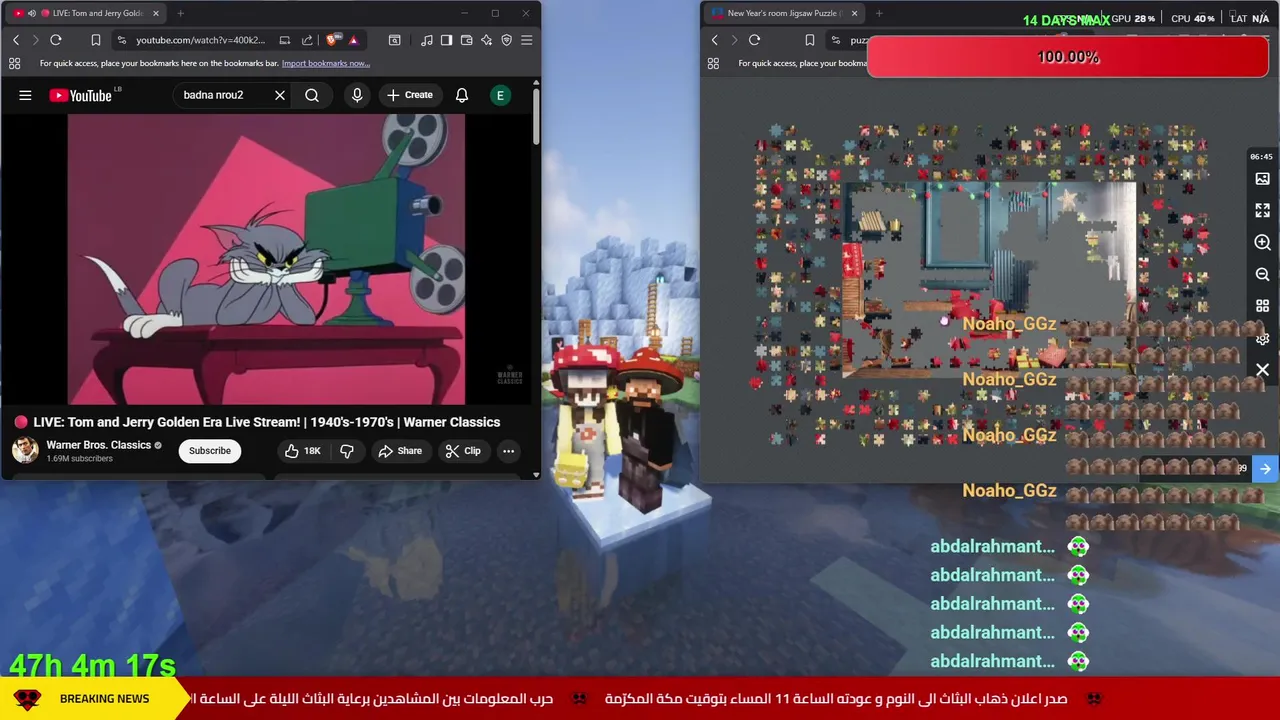Open jigsaw puzzle settings gear
The height and width of the screenshot is (720, 1280).
click(1263, 339)
